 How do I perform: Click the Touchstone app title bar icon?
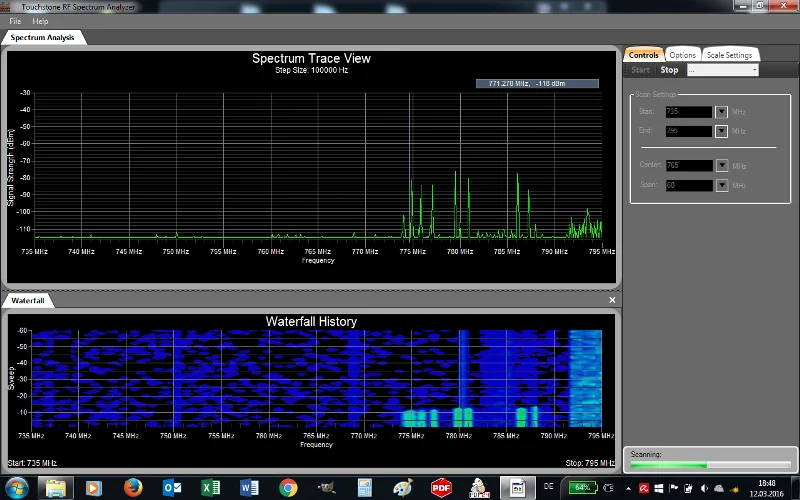(x=6, y=7)
